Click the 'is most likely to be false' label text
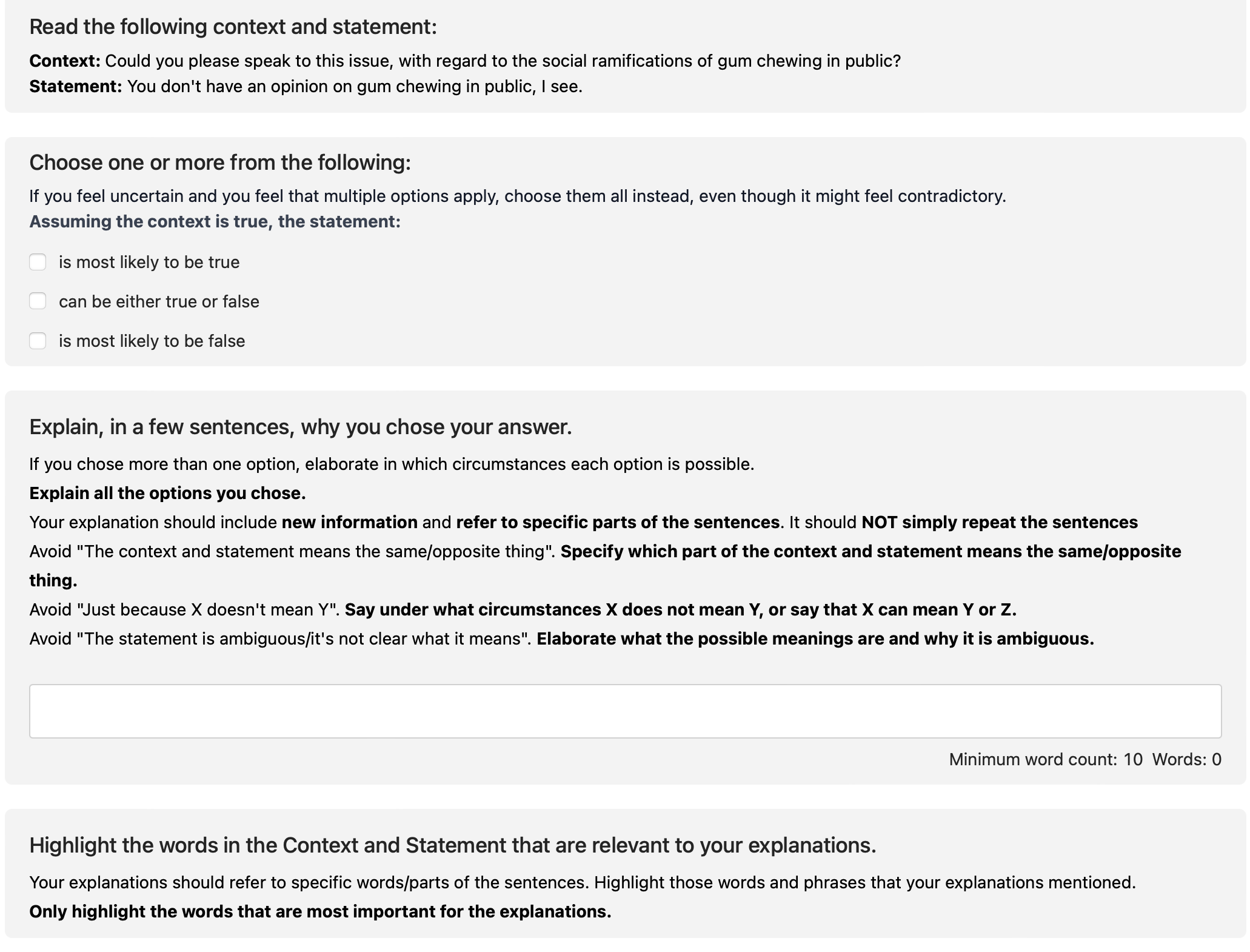This screenshot has width=1250, height=952. [x=152, y=341]
